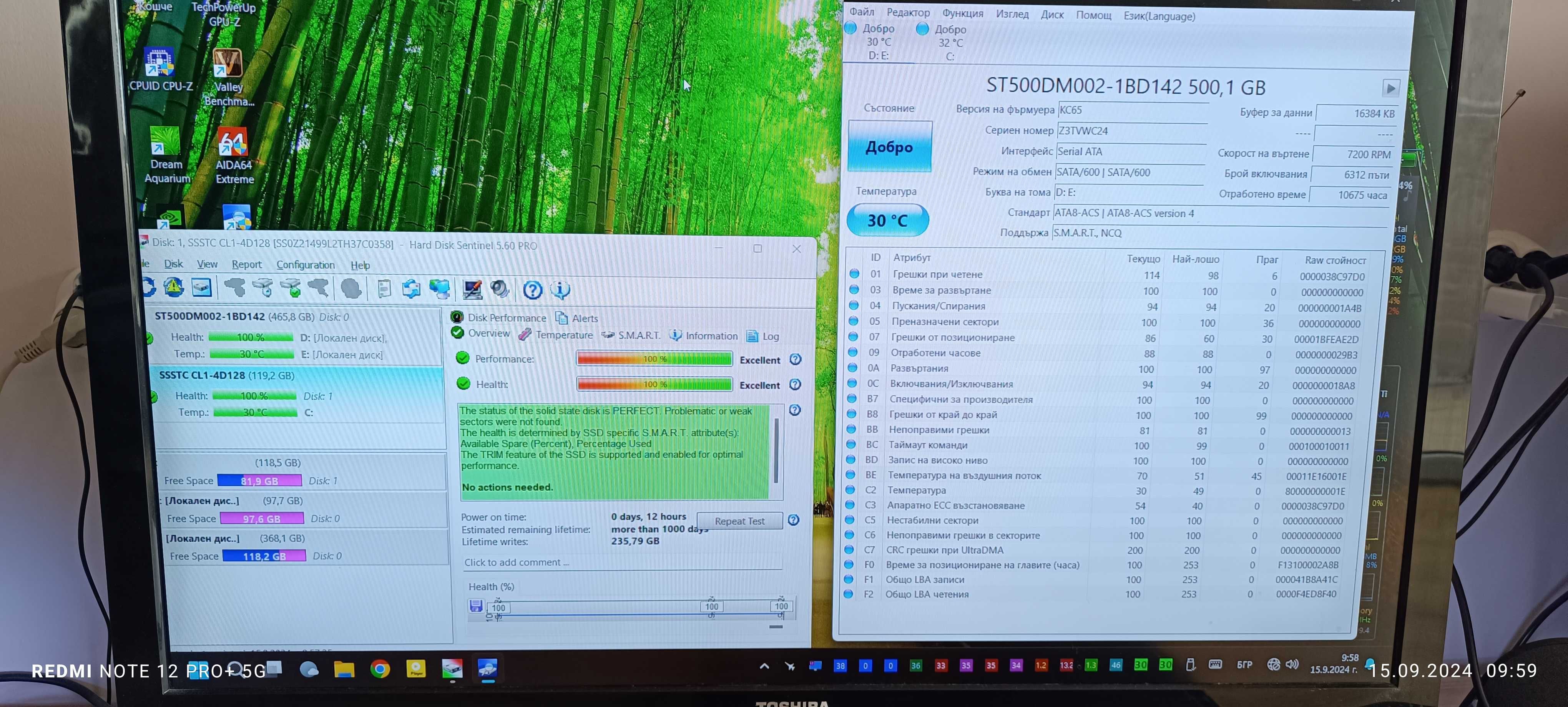This screenshot has height=707, width=1568.
Task: Click the disk test icon with clock overlay
Action: 262,288
